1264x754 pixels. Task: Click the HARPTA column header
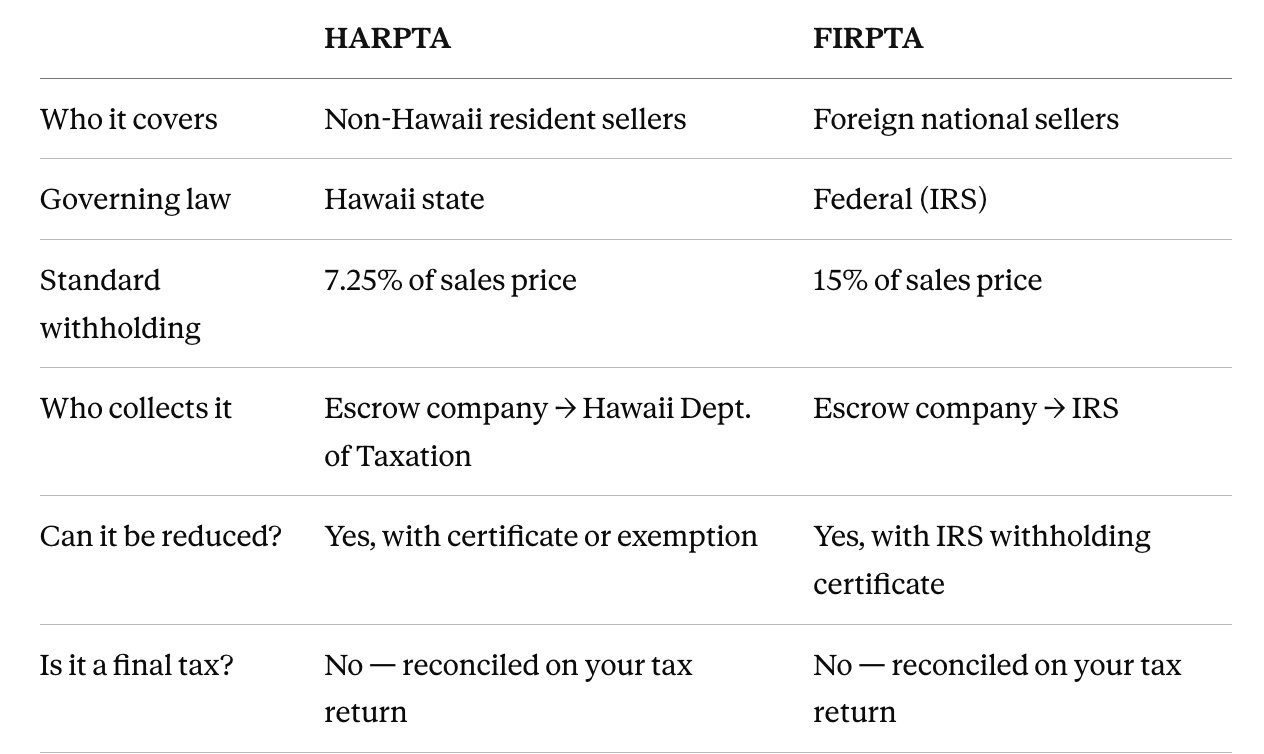pyautogui.click(x=387, y=38)
